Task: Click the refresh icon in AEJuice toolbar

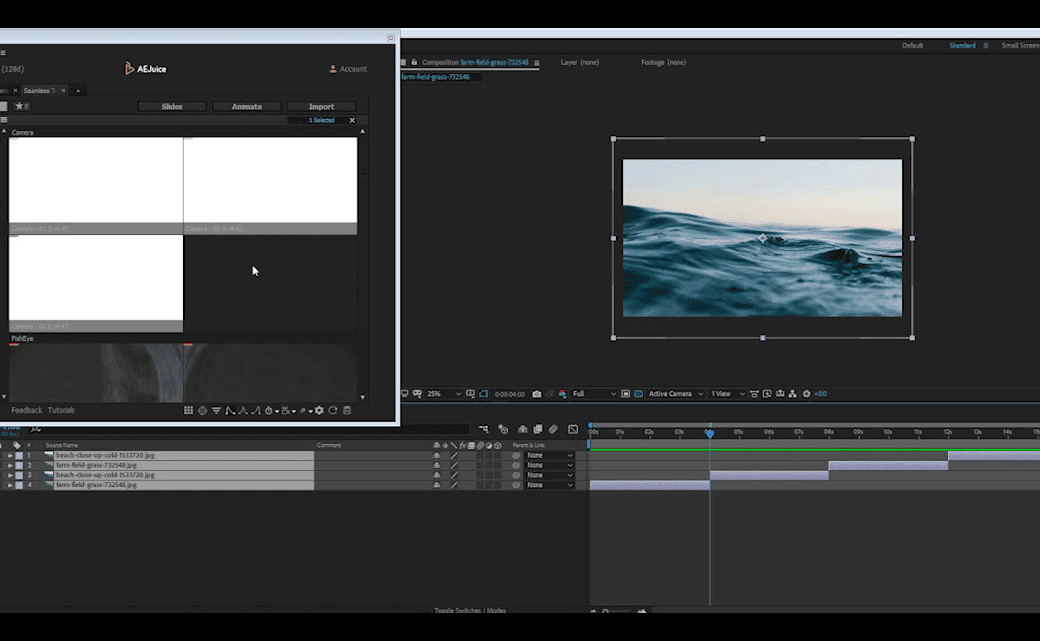Action: pyautogui.click(x=333, y=410)
